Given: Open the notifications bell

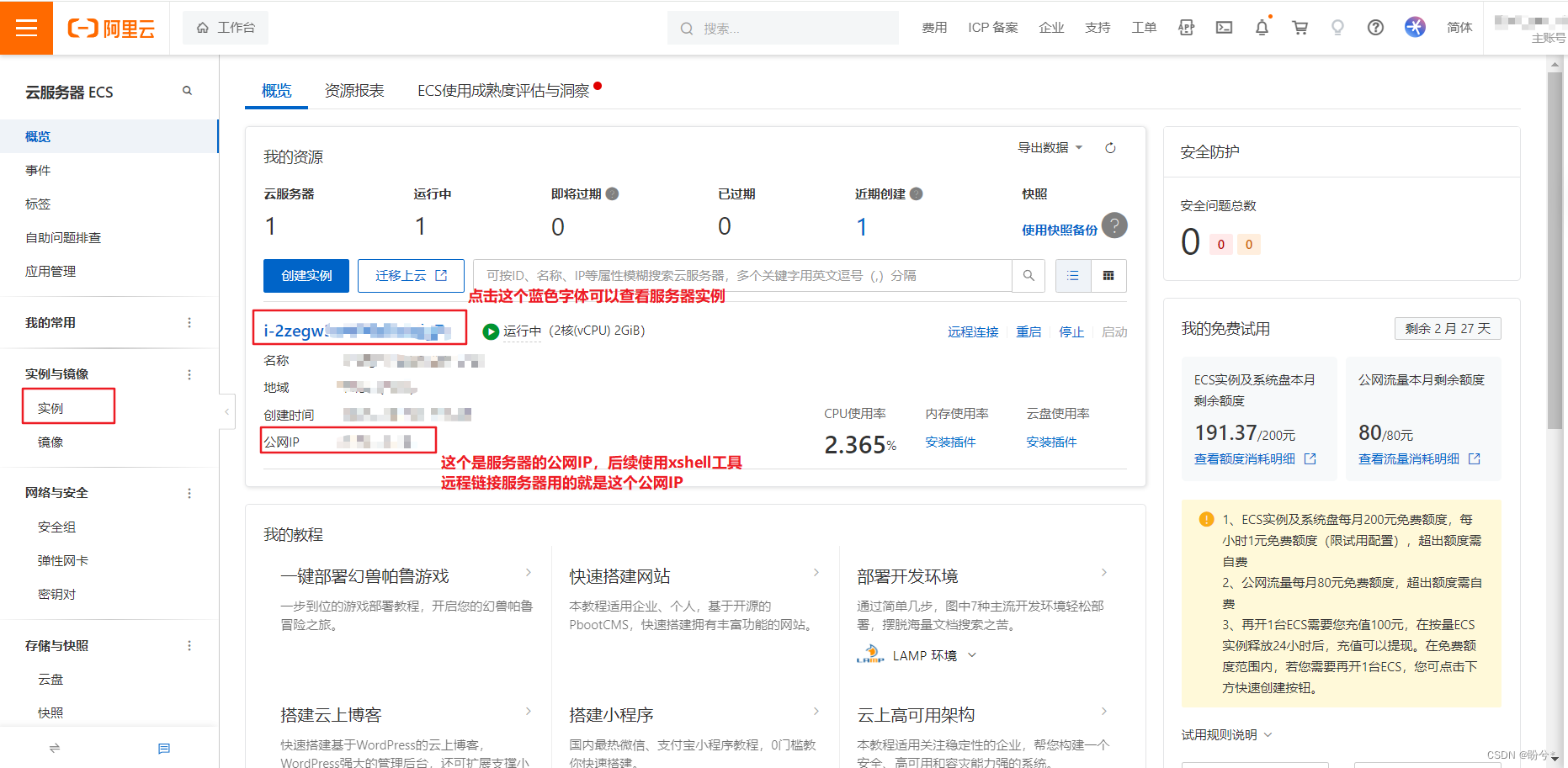Looking at the screenshot, I should tap(1262, 28).
